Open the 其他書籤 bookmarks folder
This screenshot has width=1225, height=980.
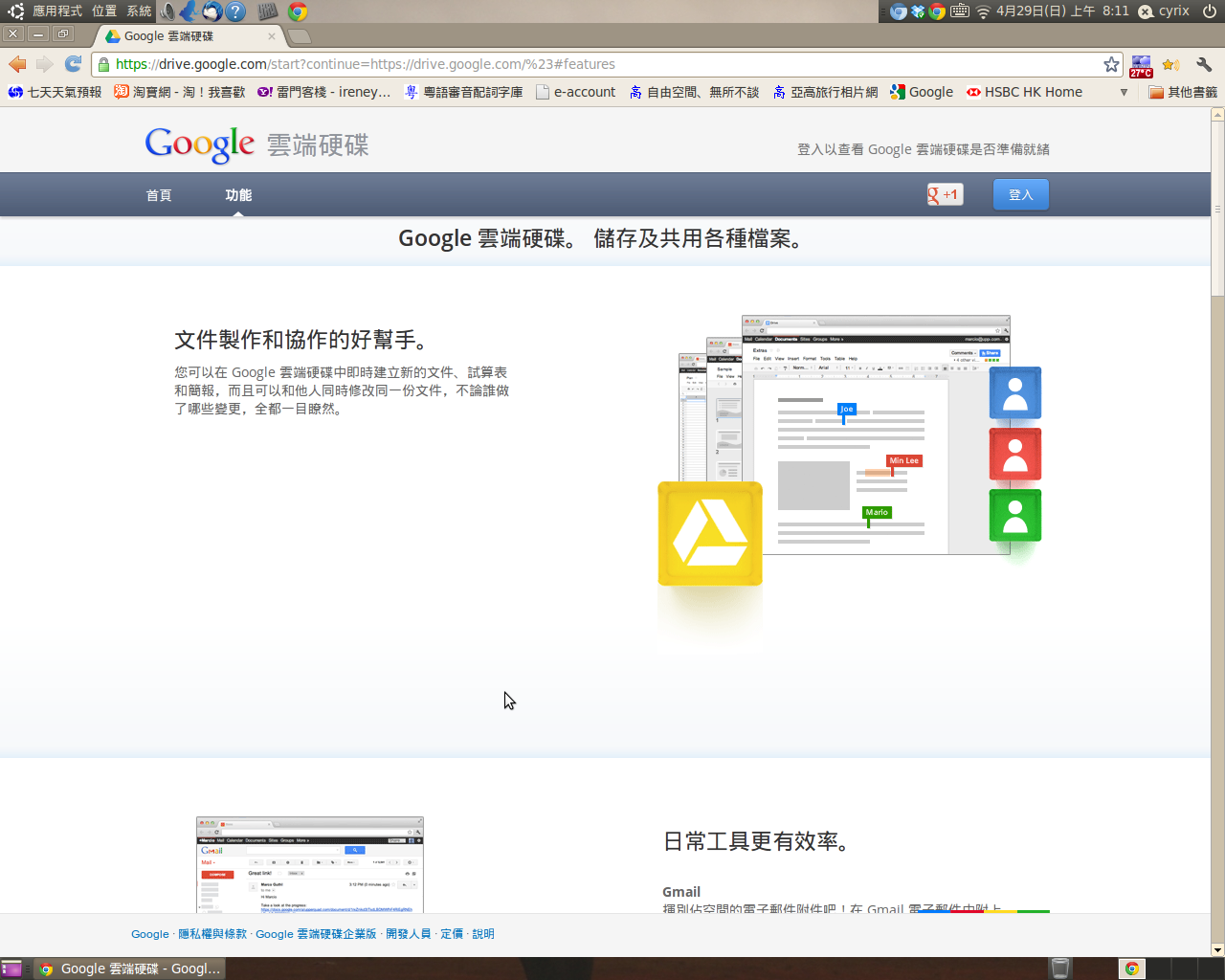(x=1183, y=92)
